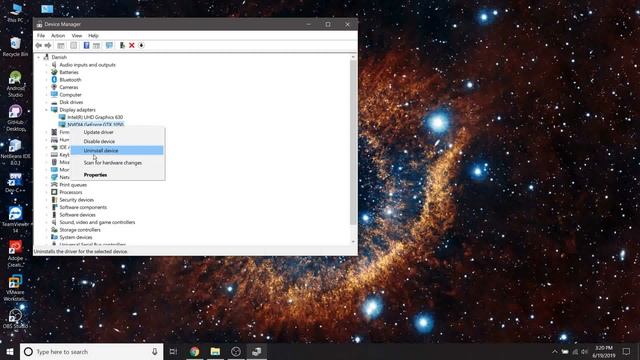
Task: Open the Help menu
Action: coord(93,36)
